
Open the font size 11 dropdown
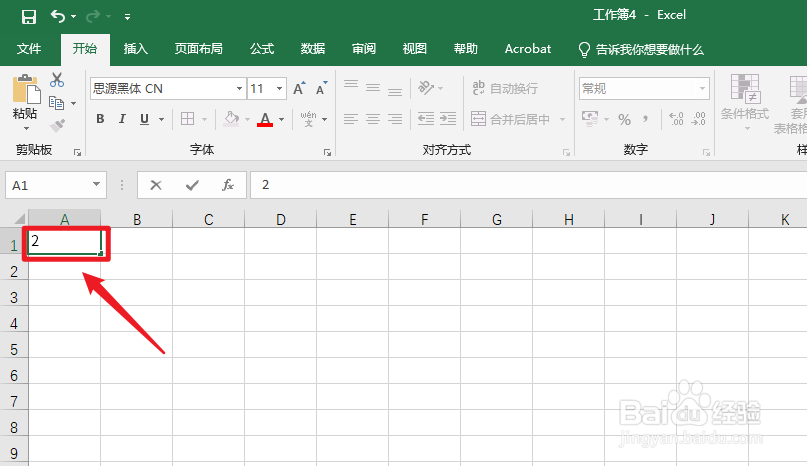tap(279, 89)
